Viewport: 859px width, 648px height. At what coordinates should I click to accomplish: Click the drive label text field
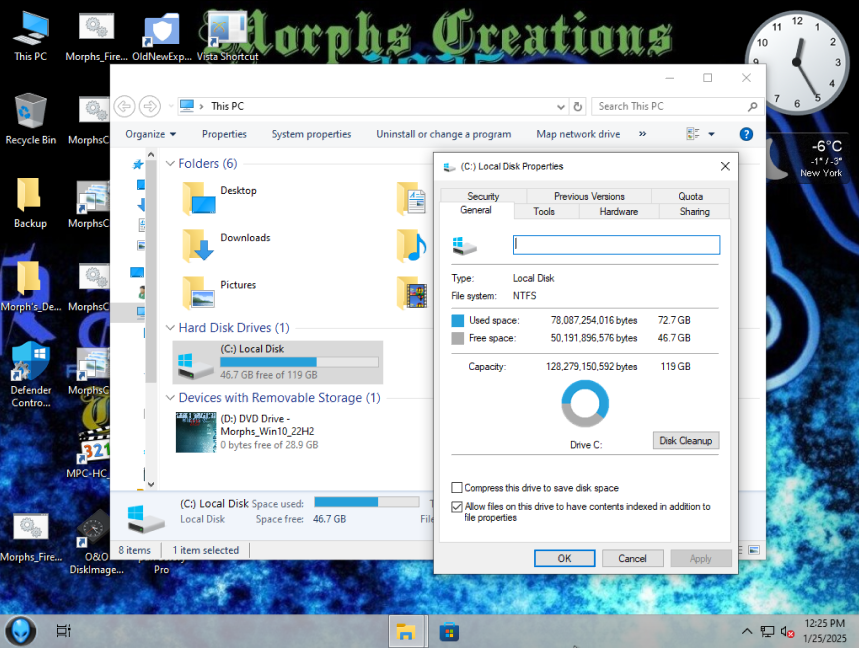pyautogui.click(x=616, y=245)
